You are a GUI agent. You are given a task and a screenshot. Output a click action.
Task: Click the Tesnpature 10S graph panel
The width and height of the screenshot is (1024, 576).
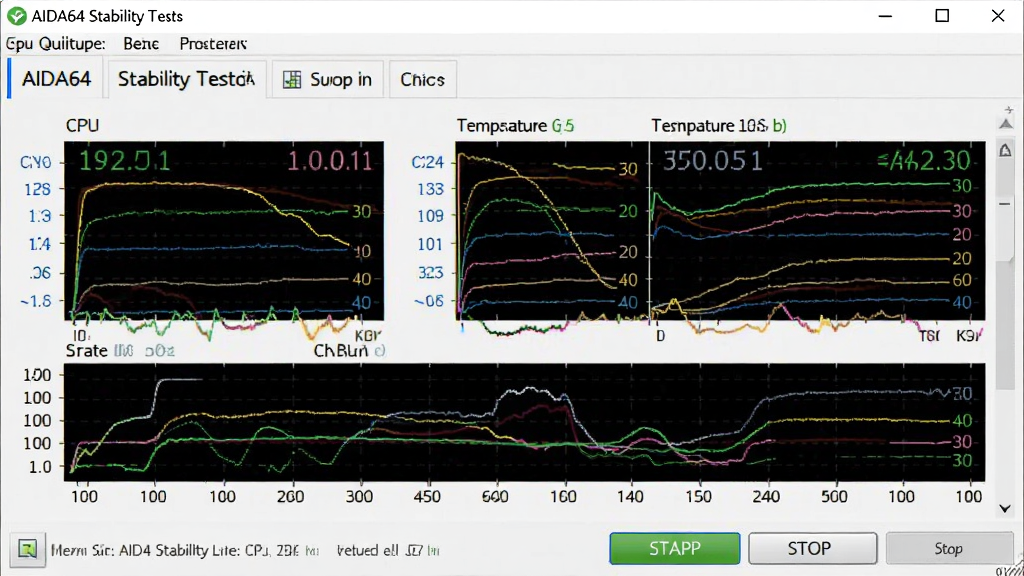click(x=818, y=231)
